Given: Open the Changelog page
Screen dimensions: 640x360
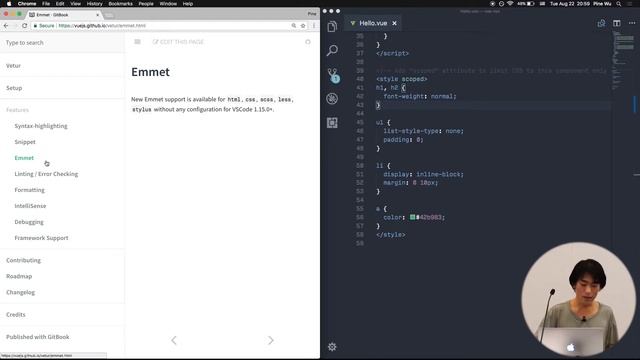Looking at the screenshot, I should point(20,292).
